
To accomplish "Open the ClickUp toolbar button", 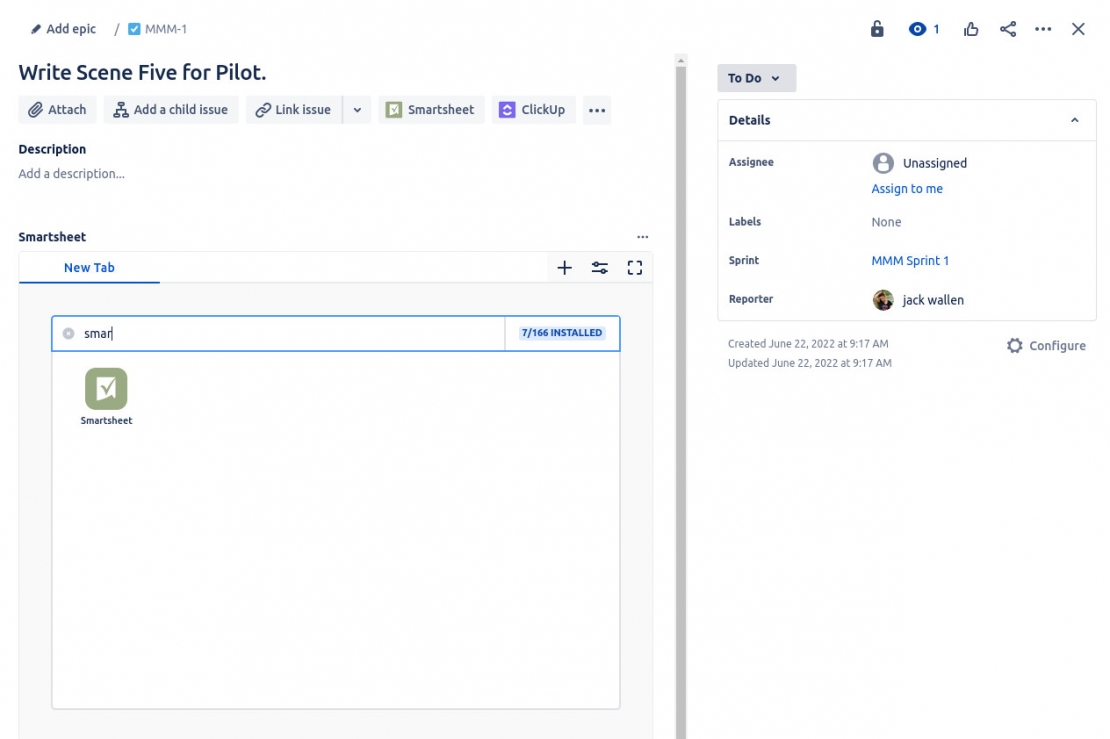I will (x=533, y=109).
